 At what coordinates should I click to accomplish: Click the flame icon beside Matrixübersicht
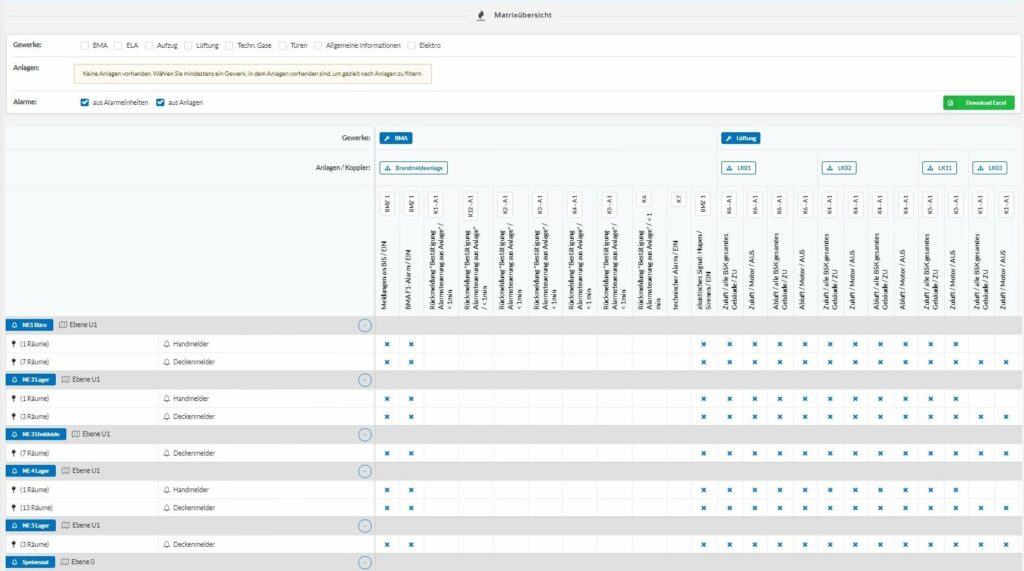pos(481,15)
